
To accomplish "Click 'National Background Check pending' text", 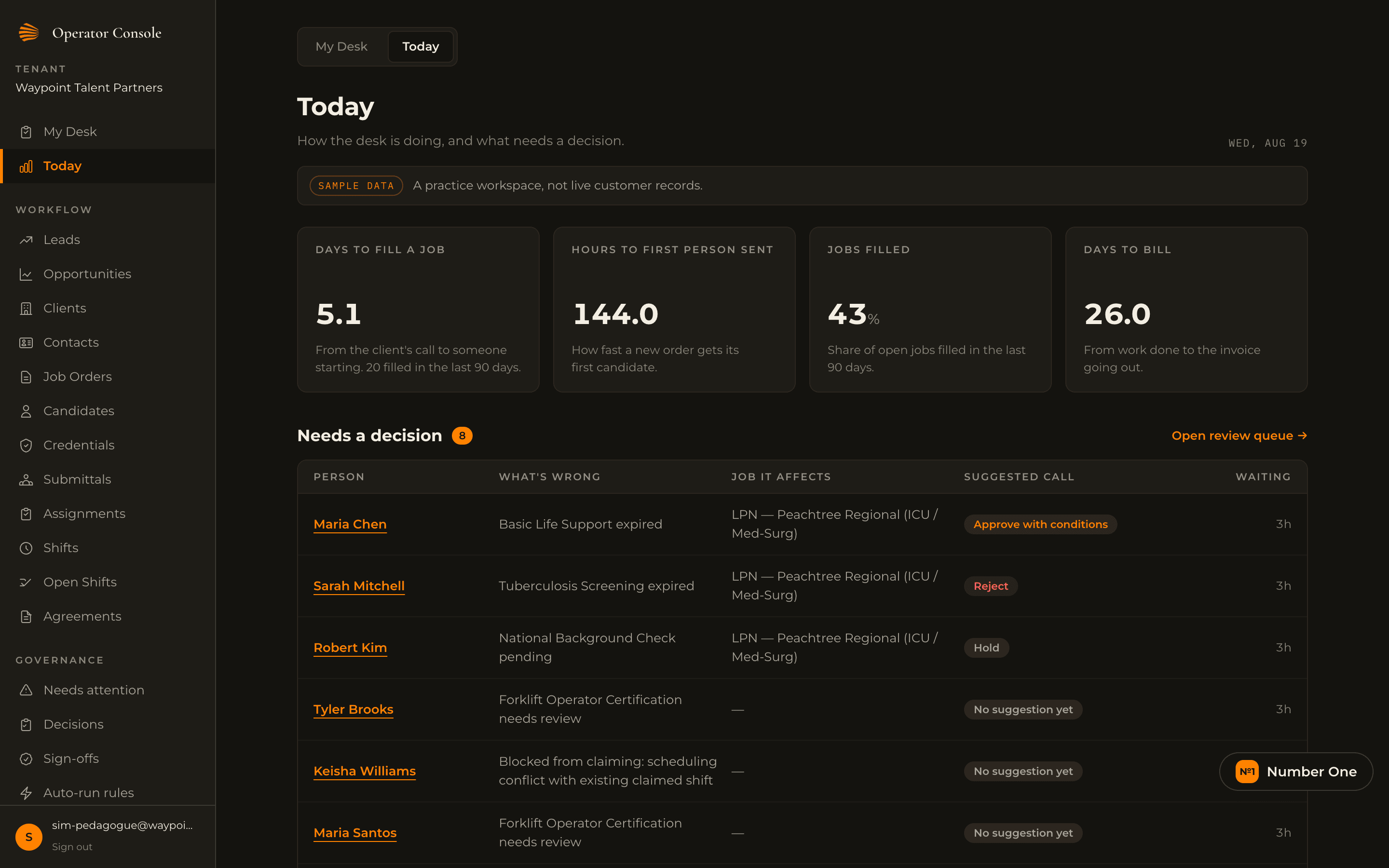I will coord(587,648).
